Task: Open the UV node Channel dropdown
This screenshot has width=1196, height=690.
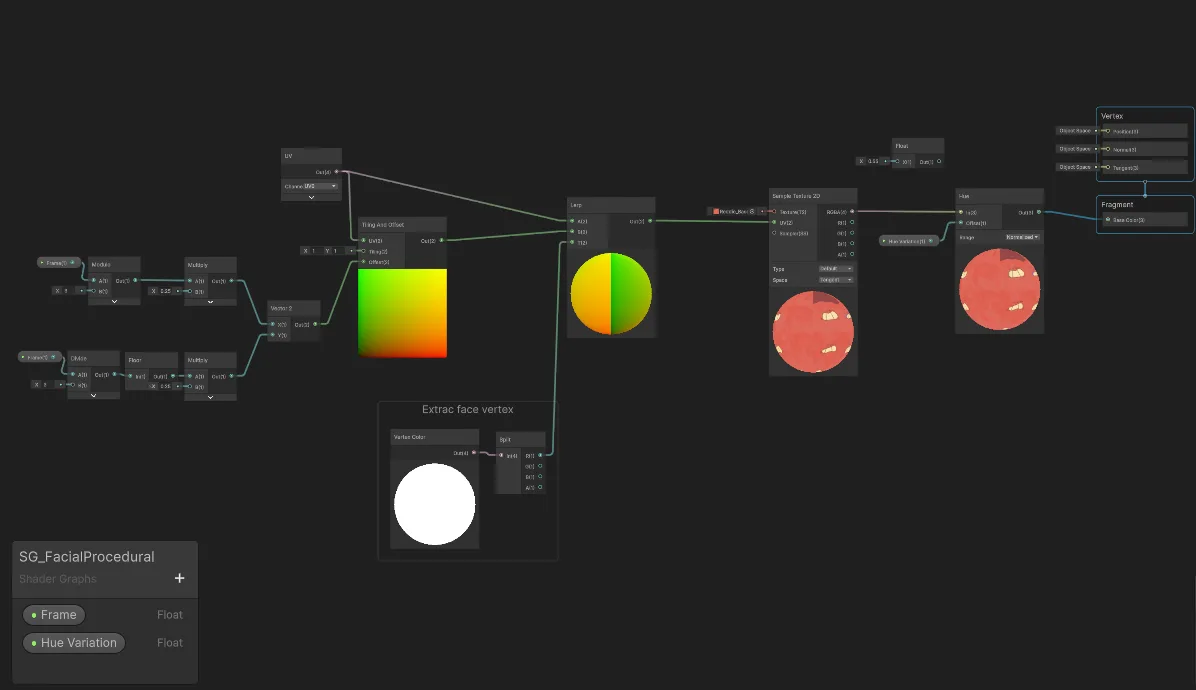Action: 320,186
